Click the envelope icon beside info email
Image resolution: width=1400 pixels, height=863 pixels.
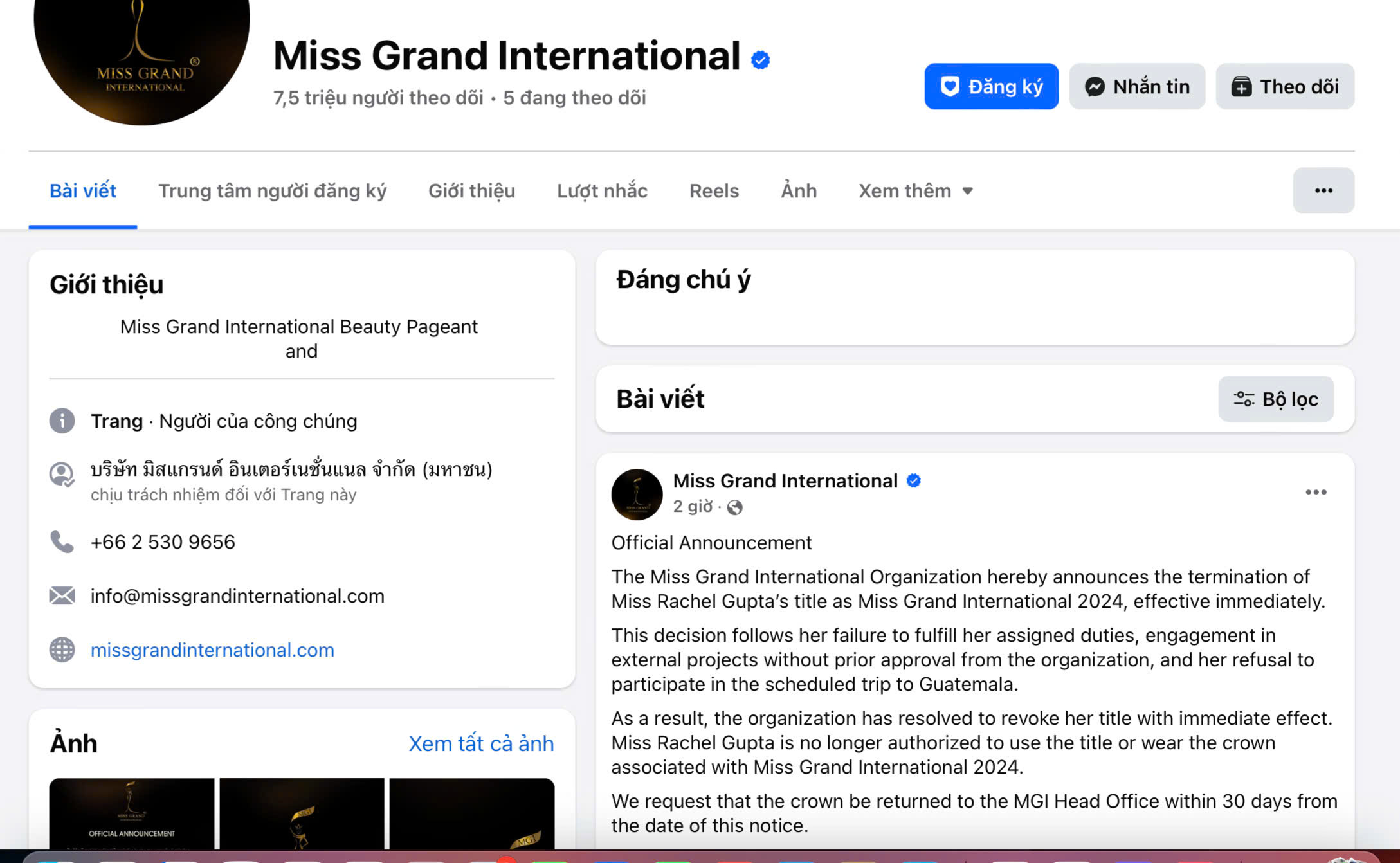click(x=62, y=596)
